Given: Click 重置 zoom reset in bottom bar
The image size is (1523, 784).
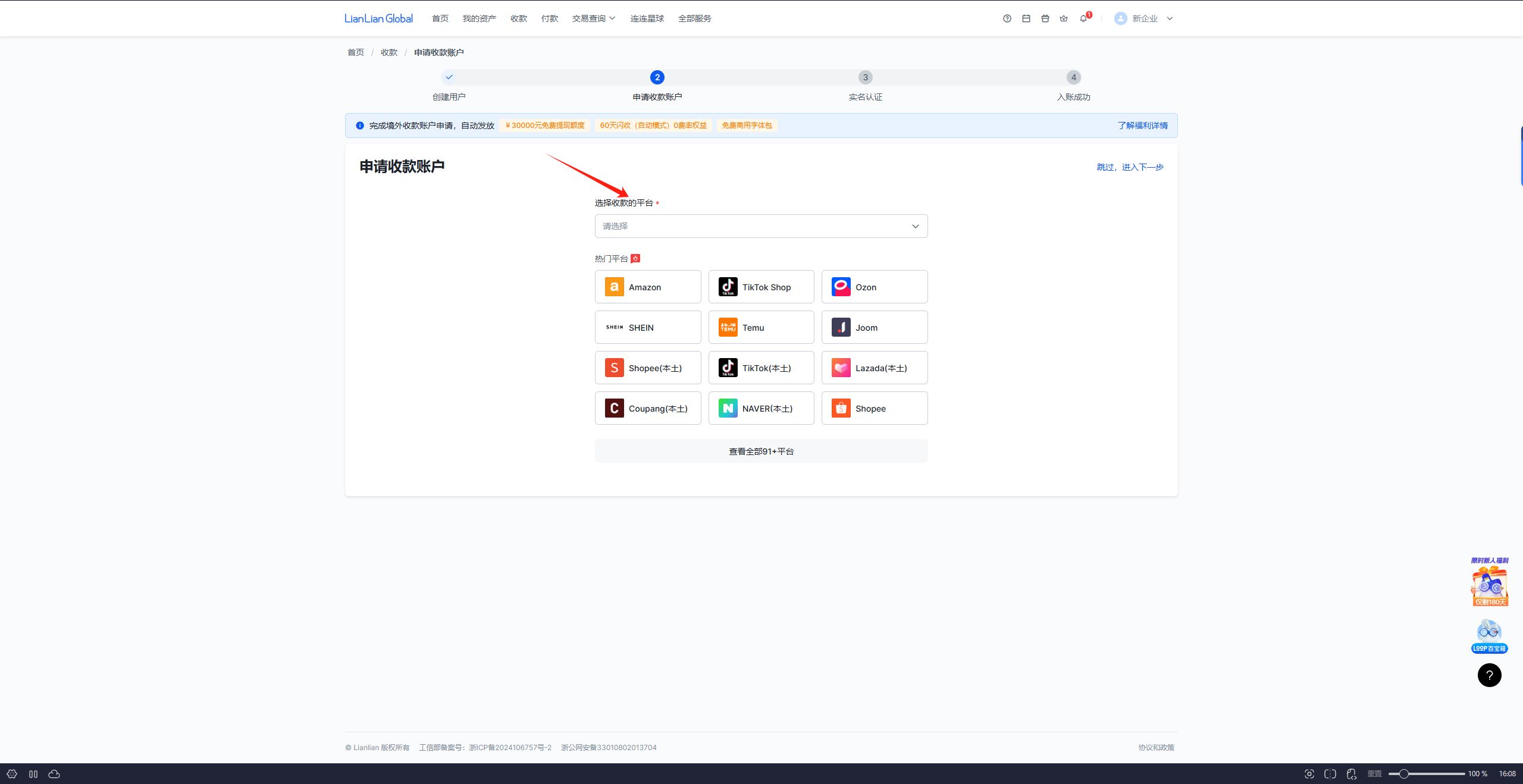Looking at the screenshot, I should pos(1374,774).
